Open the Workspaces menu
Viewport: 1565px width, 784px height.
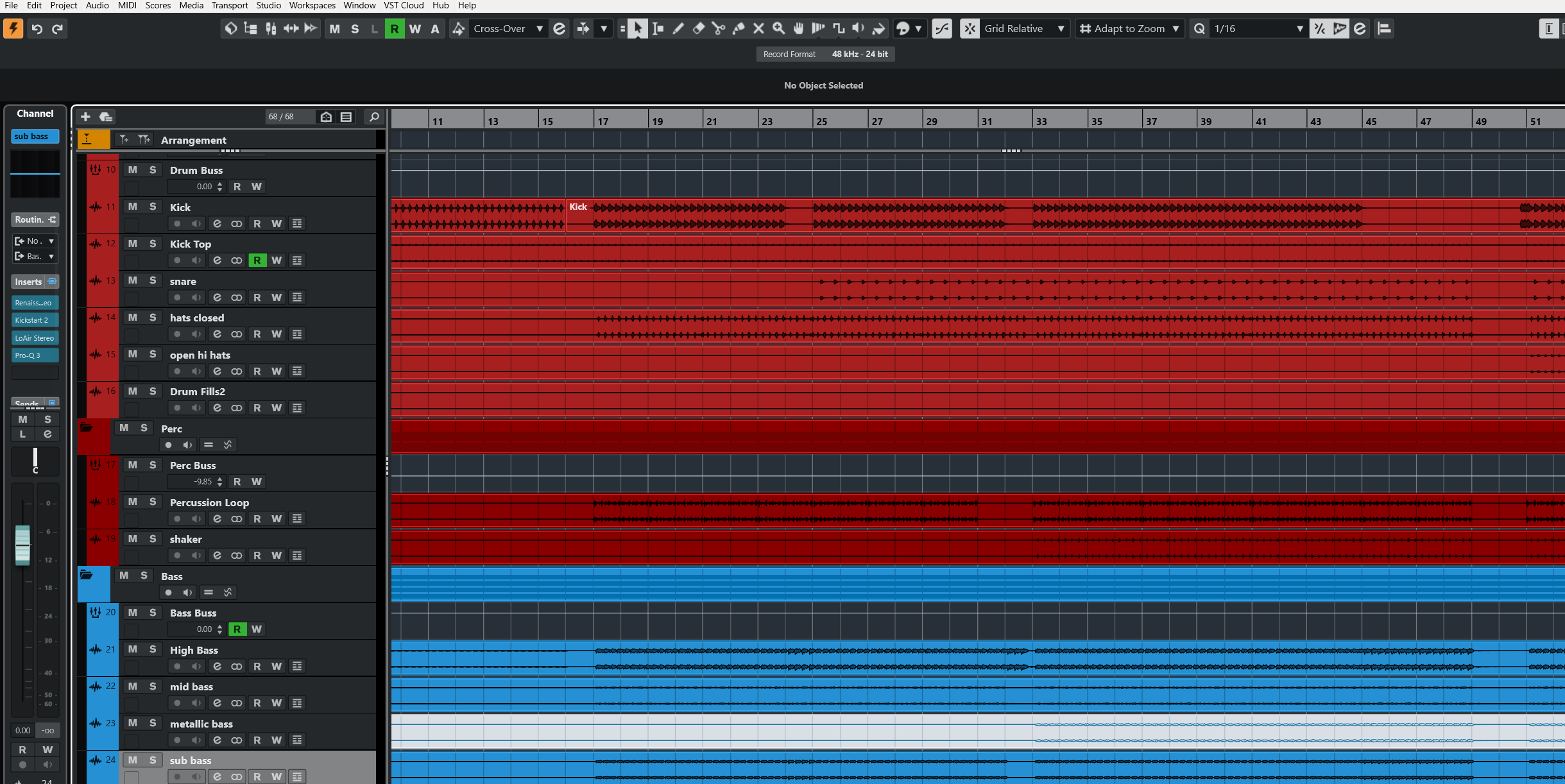(312, 5)
